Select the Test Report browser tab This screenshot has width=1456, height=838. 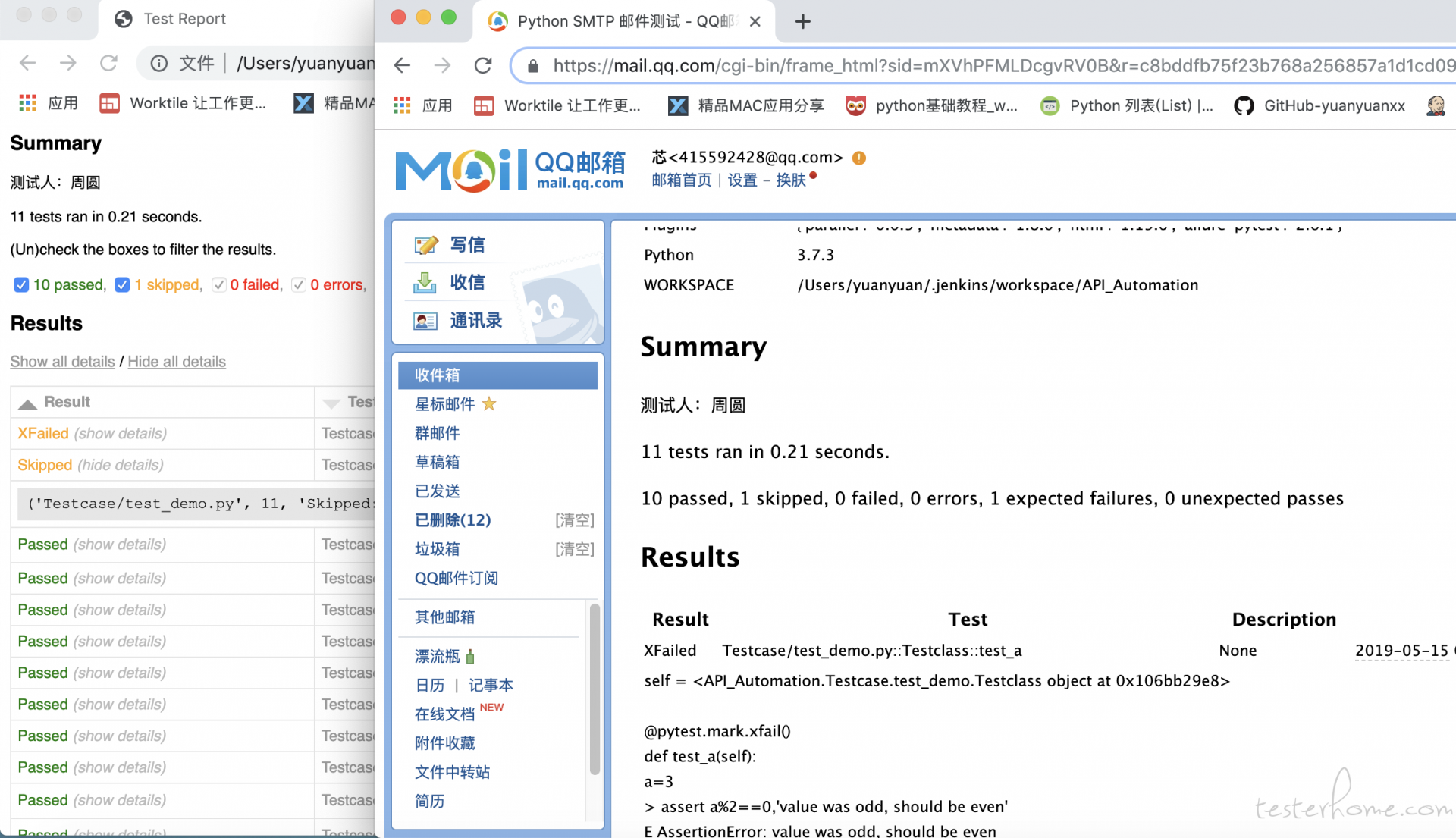[236, 19]
